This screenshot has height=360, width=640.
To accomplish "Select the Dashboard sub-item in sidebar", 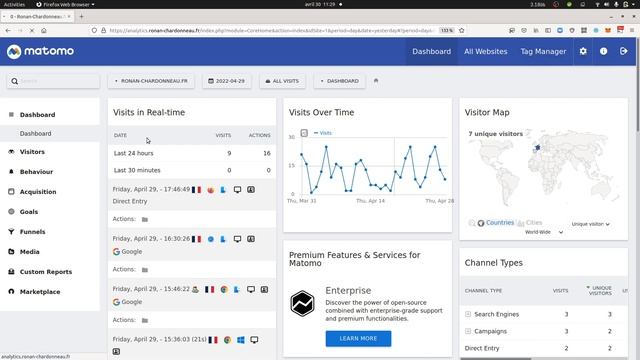I will [x=36, y=133].
